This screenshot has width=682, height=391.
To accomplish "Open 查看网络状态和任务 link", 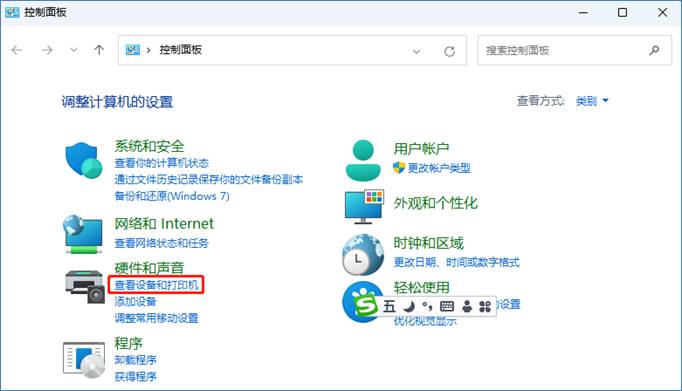I will click(x=161, y=243).
